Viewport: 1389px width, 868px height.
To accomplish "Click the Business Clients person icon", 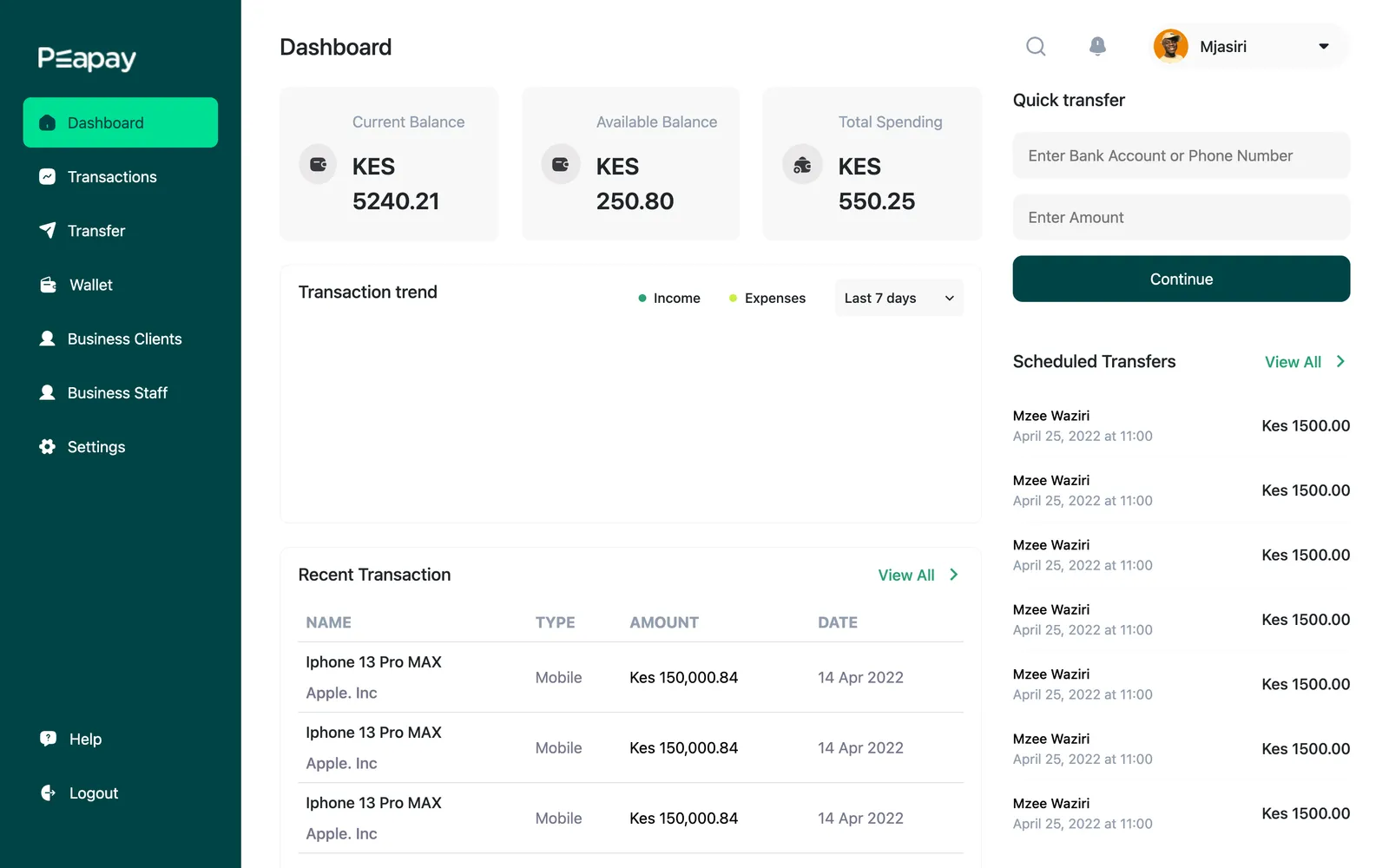I will point(48,339).
